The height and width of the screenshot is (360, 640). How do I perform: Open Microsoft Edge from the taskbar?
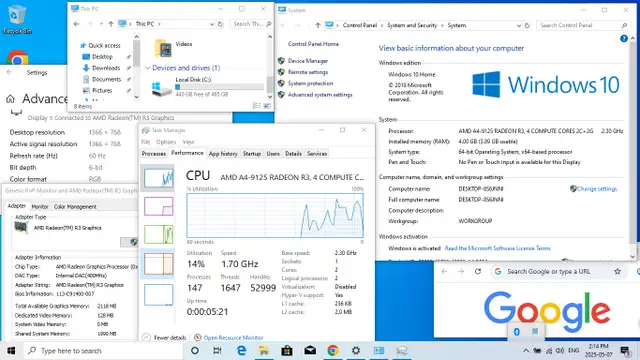coord(241,351)
